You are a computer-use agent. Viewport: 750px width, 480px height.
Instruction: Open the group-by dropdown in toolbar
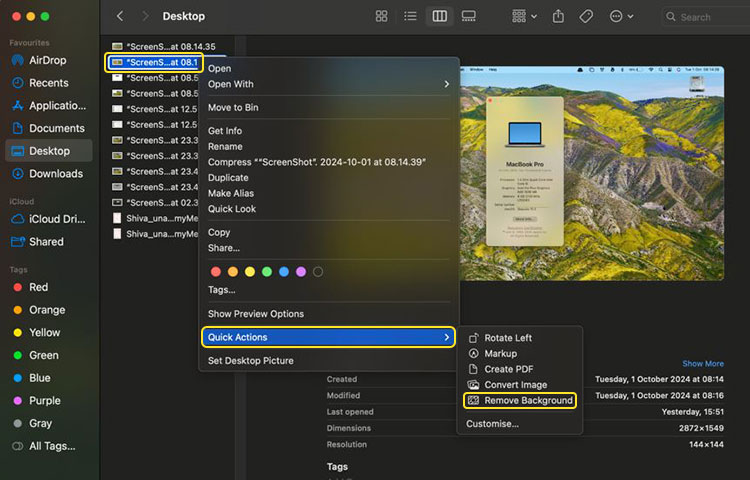(523, 17)
